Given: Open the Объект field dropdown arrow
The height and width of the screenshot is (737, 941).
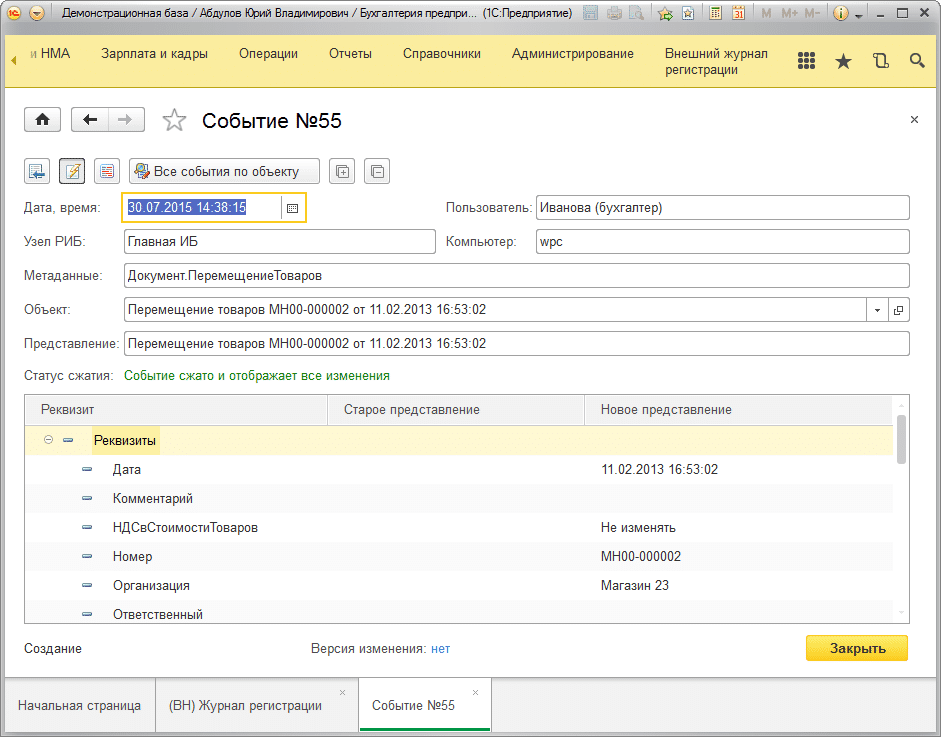Looking at the screenshot, I should click(x=877, y=310).
